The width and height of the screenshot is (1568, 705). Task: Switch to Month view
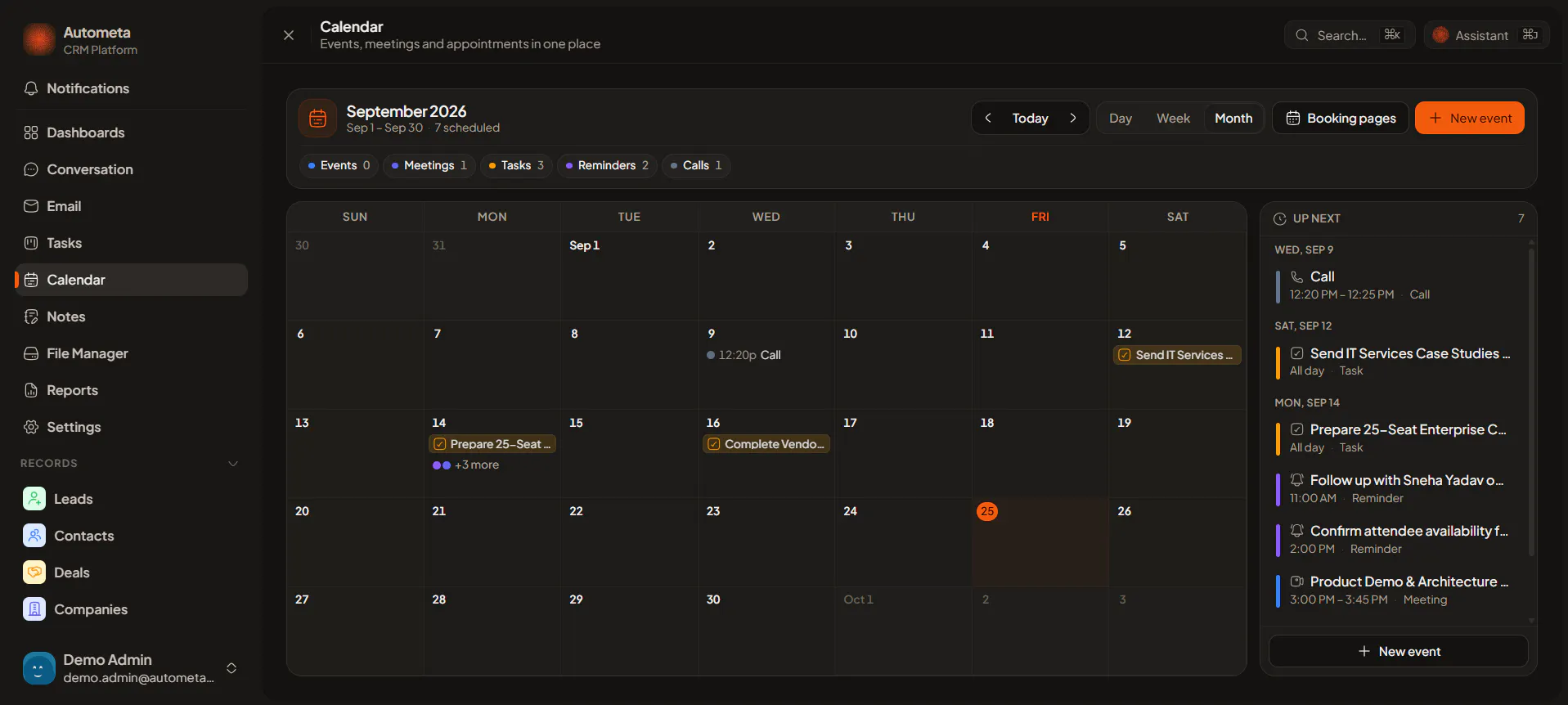click(1233, 118)
